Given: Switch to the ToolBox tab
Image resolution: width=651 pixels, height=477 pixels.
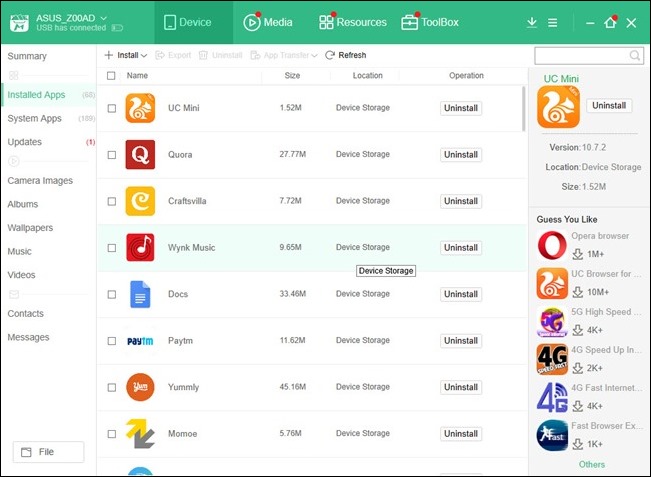Looking at the screenshot, I should [430, 22].
